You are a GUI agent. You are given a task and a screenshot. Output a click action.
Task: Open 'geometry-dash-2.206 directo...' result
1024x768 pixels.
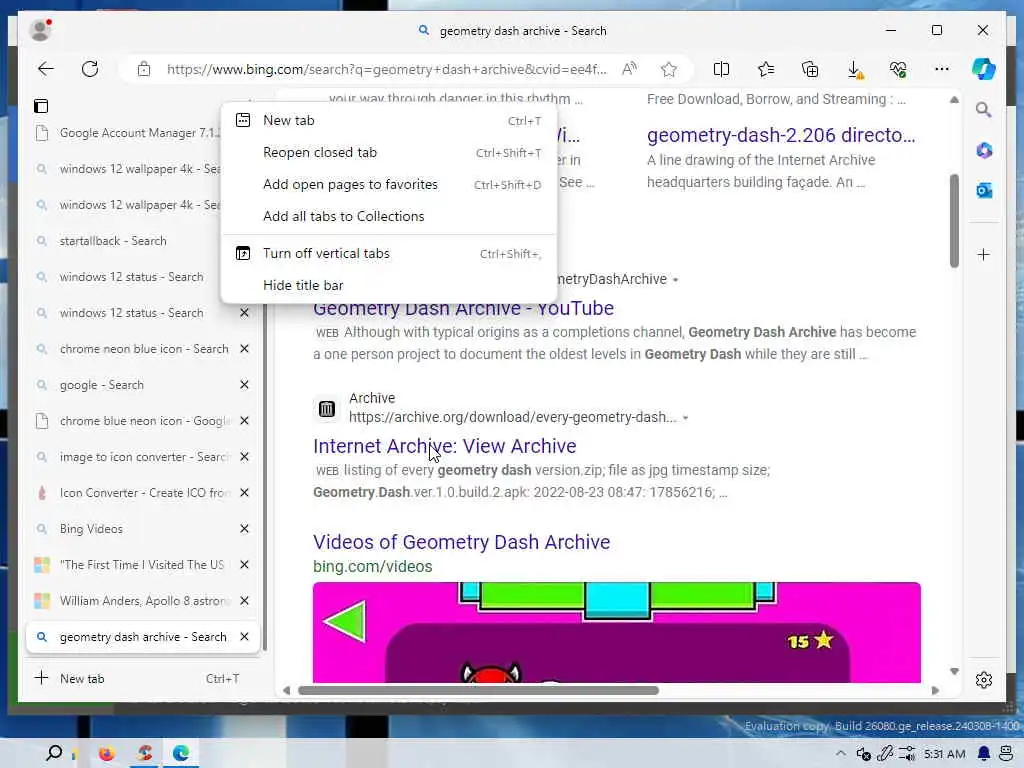(x=781, y=135)
